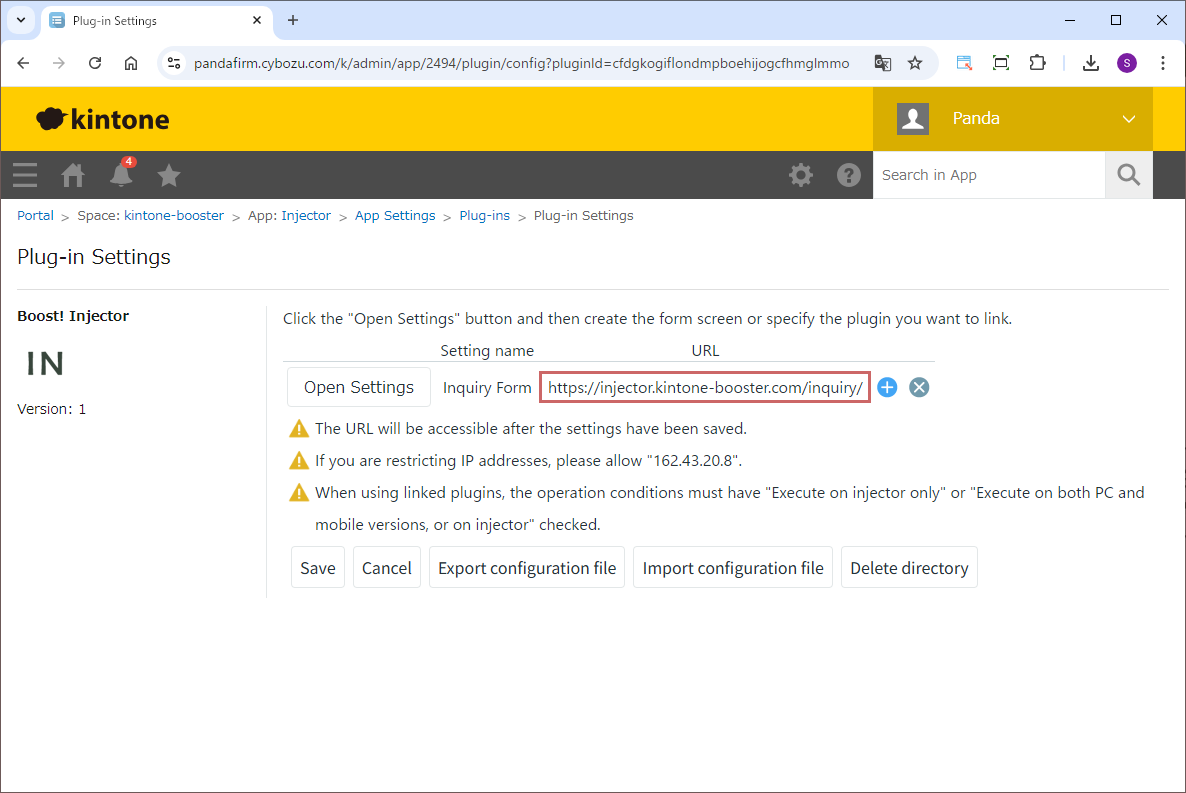Add a new setting row with plus icon
The image size is (1186, 793).
(x=887, y=388)
